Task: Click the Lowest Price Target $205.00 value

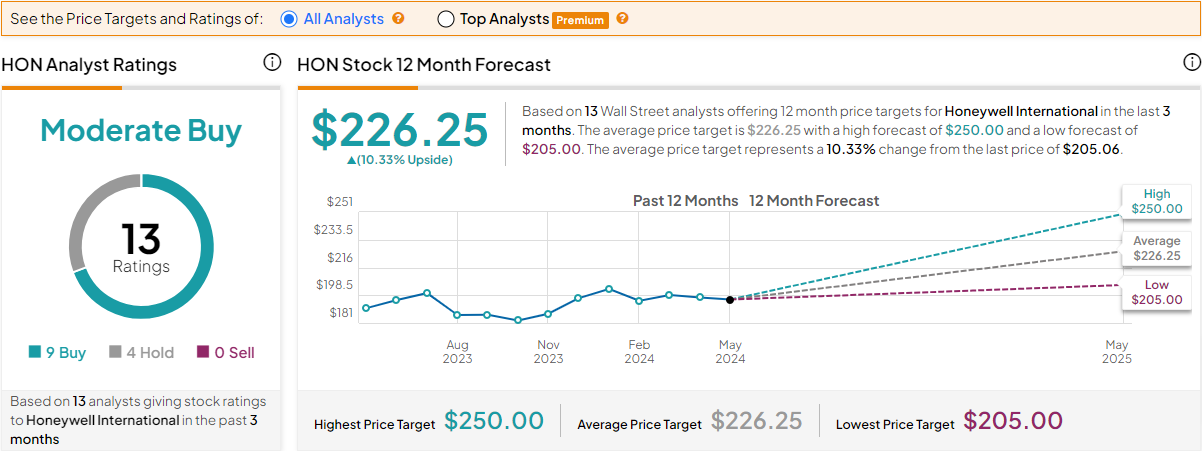Action: click(1013, 421)
